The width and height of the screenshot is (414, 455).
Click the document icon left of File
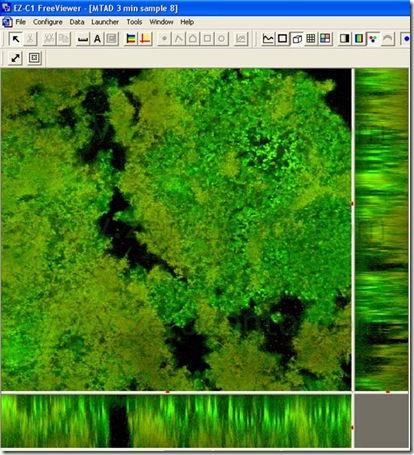[x=7, y=22]
